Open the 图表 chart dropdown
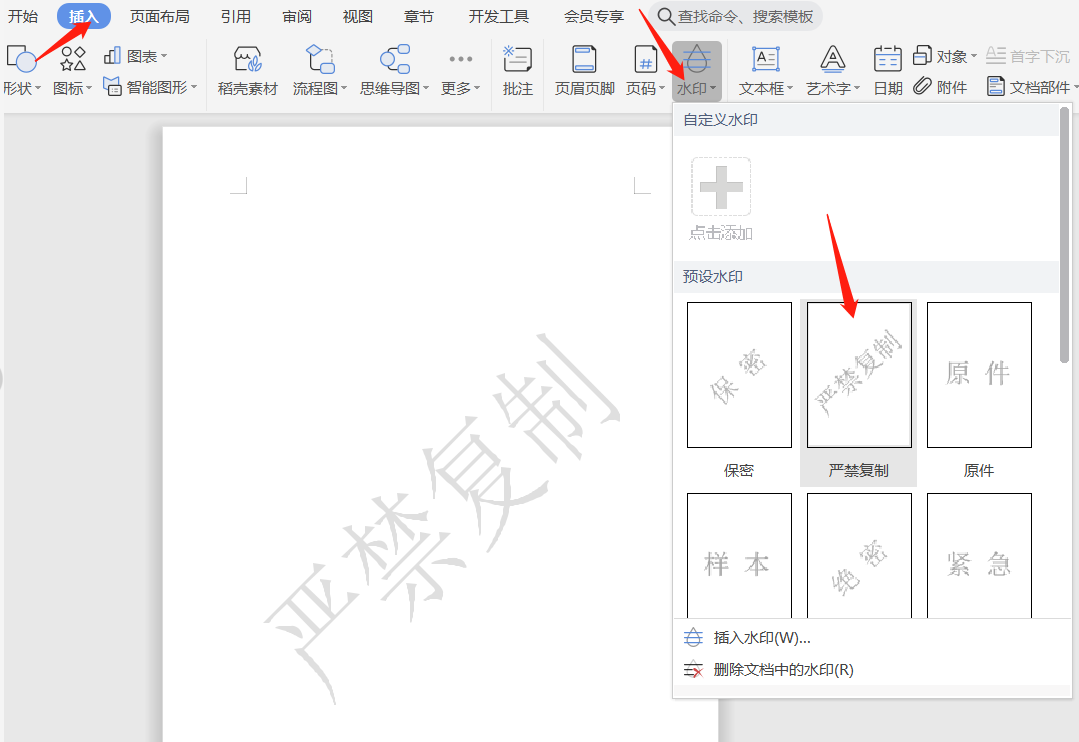Viewport: 1079px width, 742px height. click(137, 56)
